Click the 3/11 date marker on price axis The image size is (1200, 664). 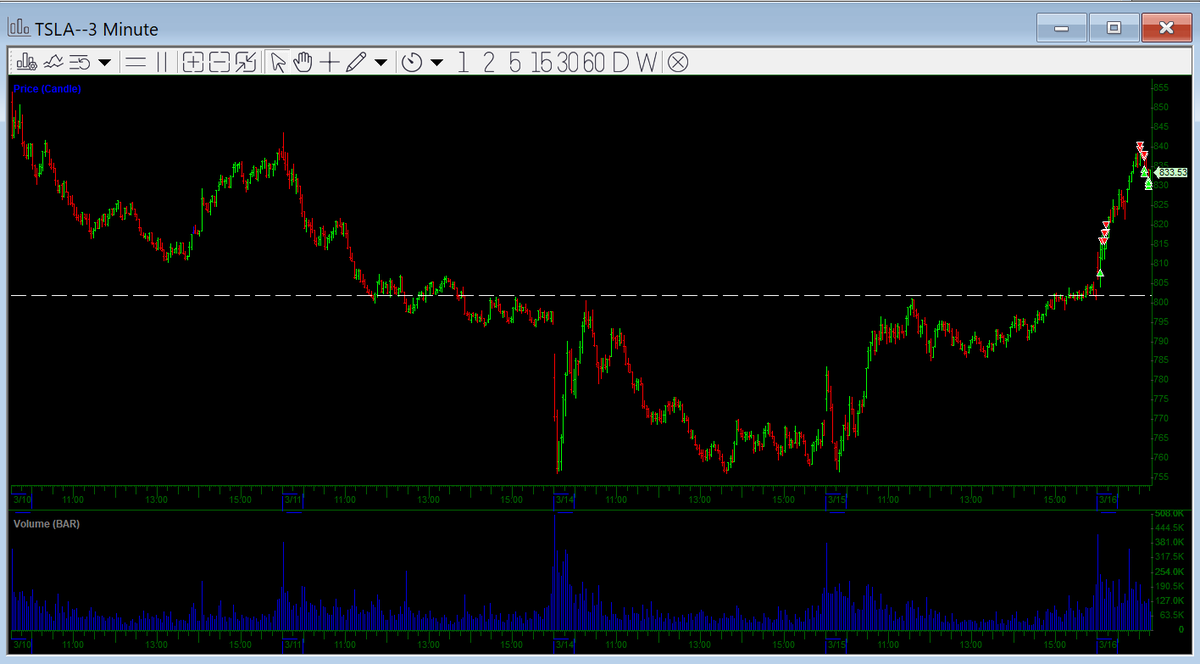coord(292,498)
